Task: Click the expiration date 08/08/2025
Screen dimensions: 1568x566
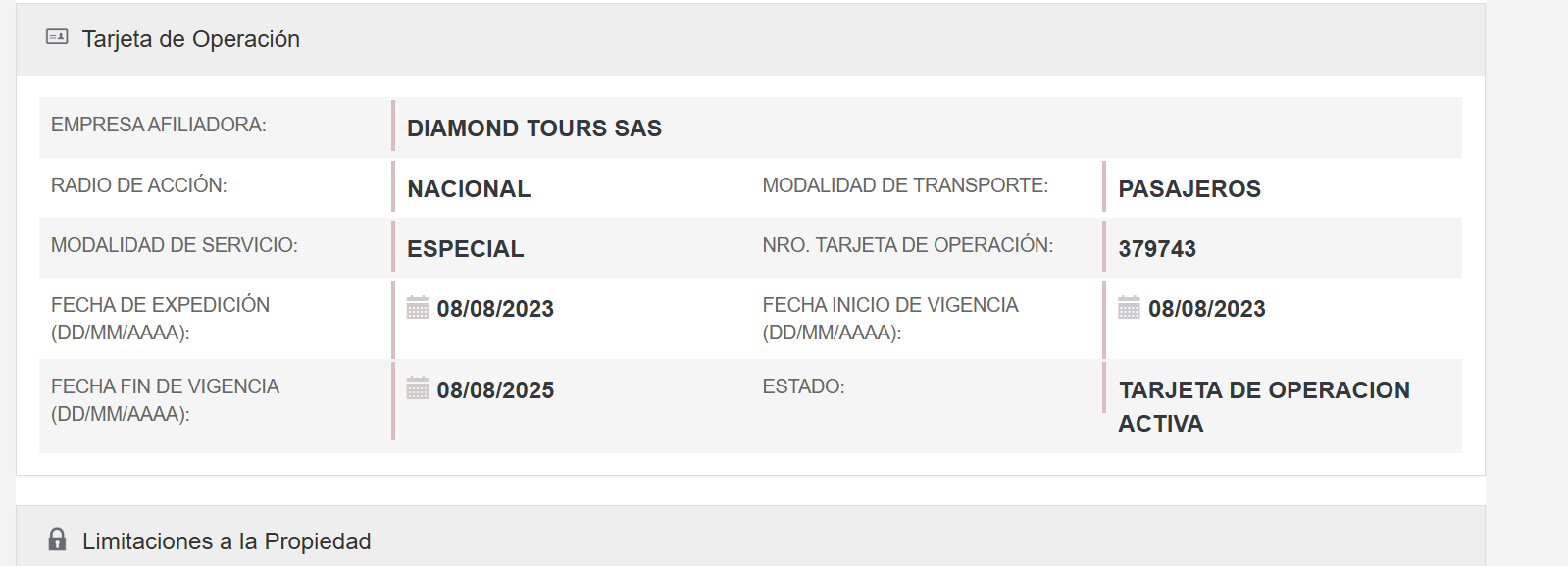Action: pos(495,390)
